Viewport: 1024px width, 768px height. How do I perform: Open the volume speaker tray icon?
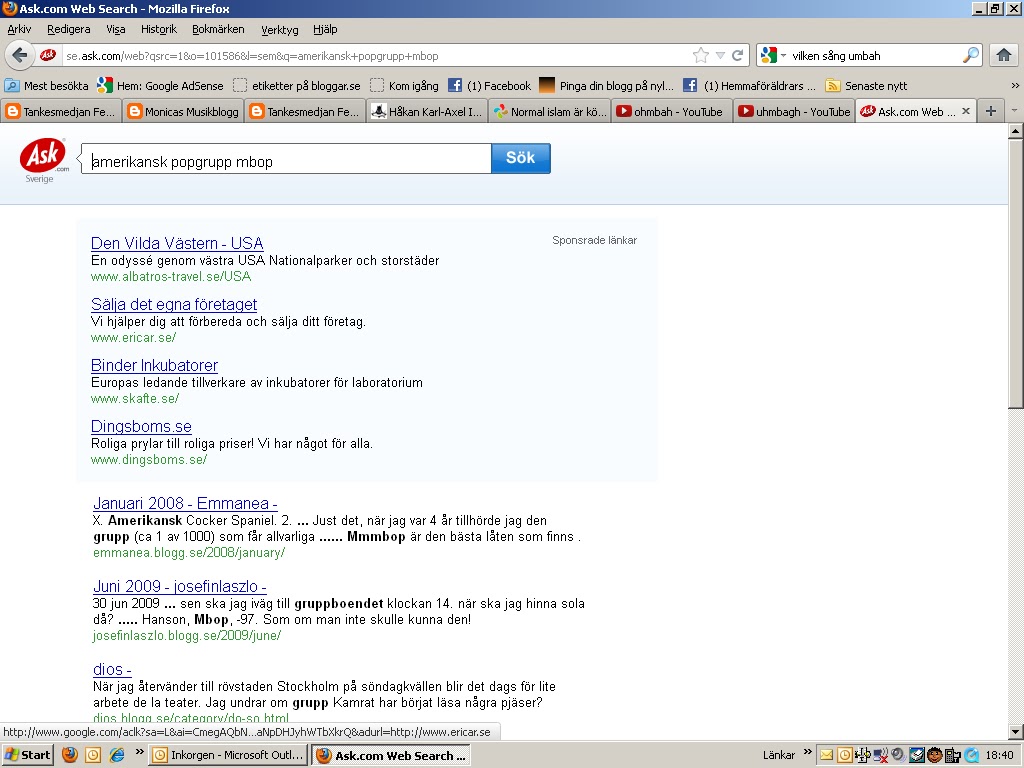click(x=899, y=755)
